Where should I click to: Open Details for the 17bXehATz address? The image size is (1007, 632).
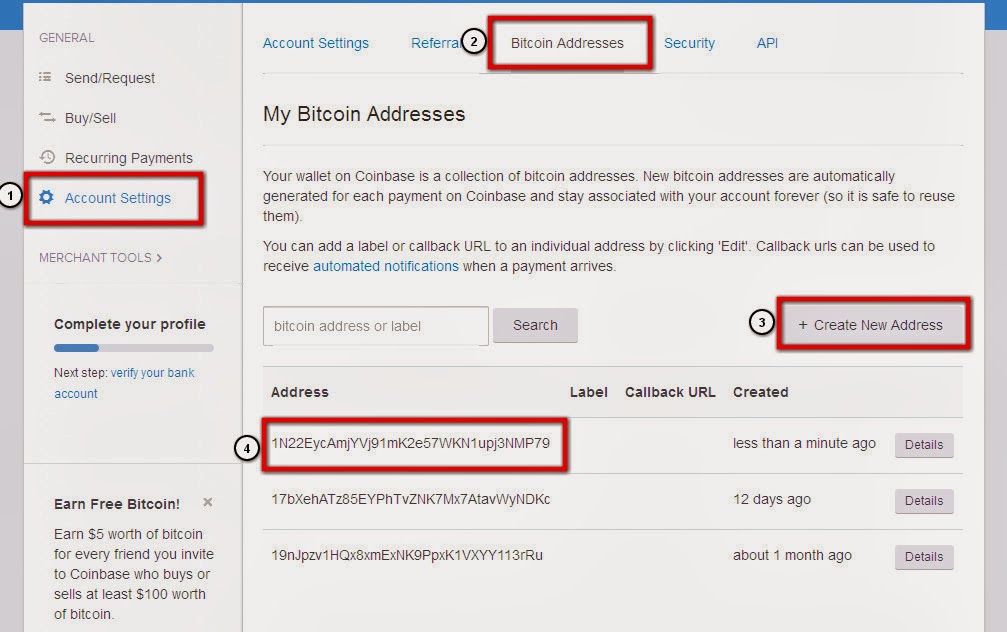(924, 500)
